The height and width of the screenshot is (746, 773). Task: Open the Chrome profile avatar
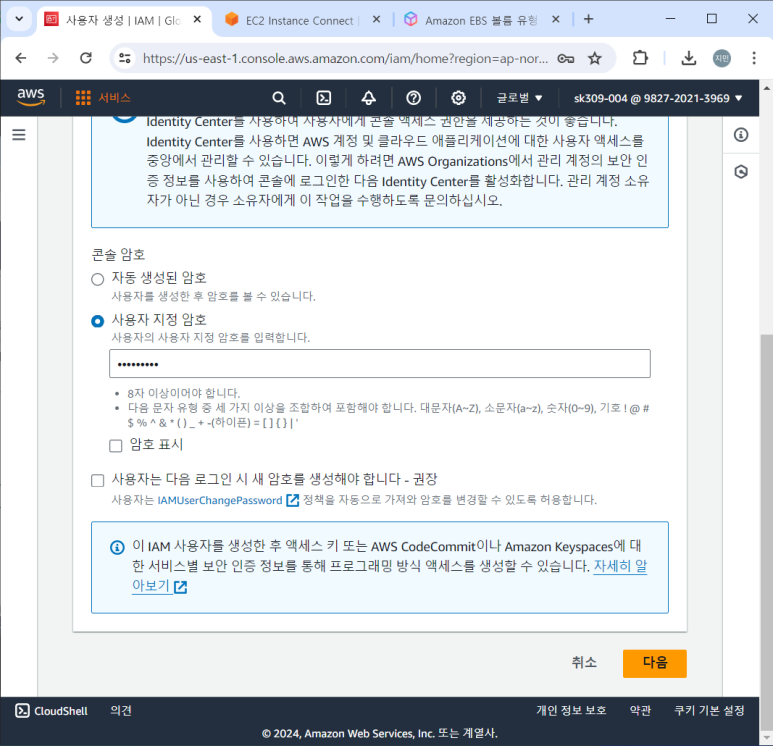click(722, 58)
